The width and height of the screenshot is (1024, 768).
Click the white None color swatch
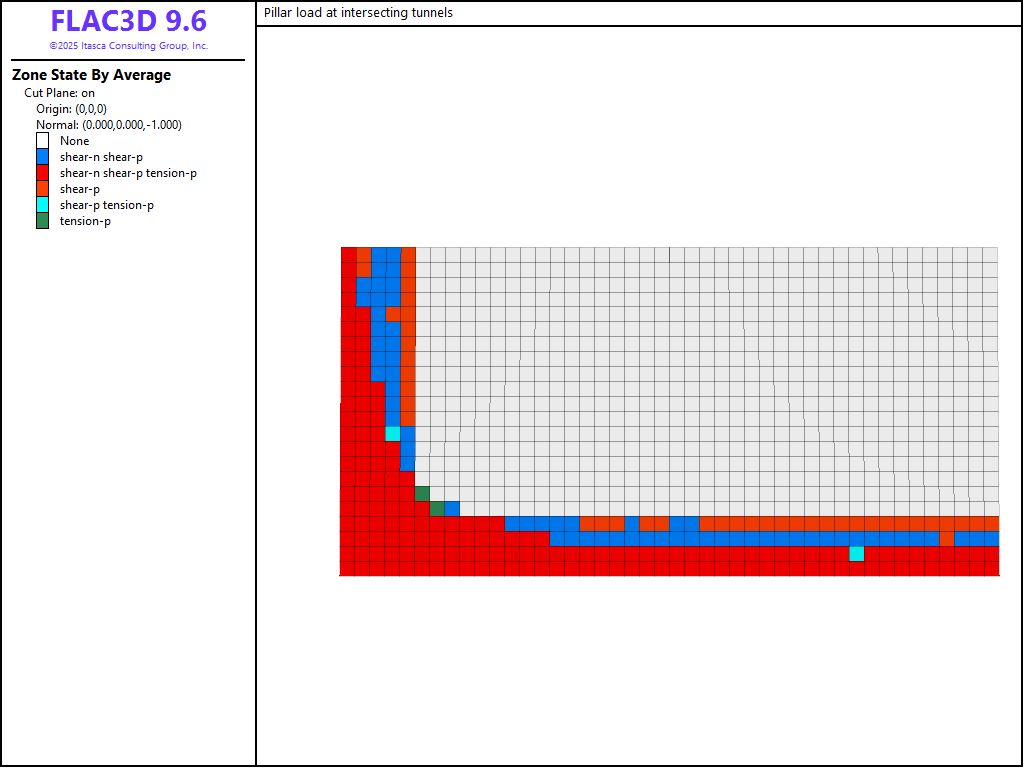pos(42,141)
